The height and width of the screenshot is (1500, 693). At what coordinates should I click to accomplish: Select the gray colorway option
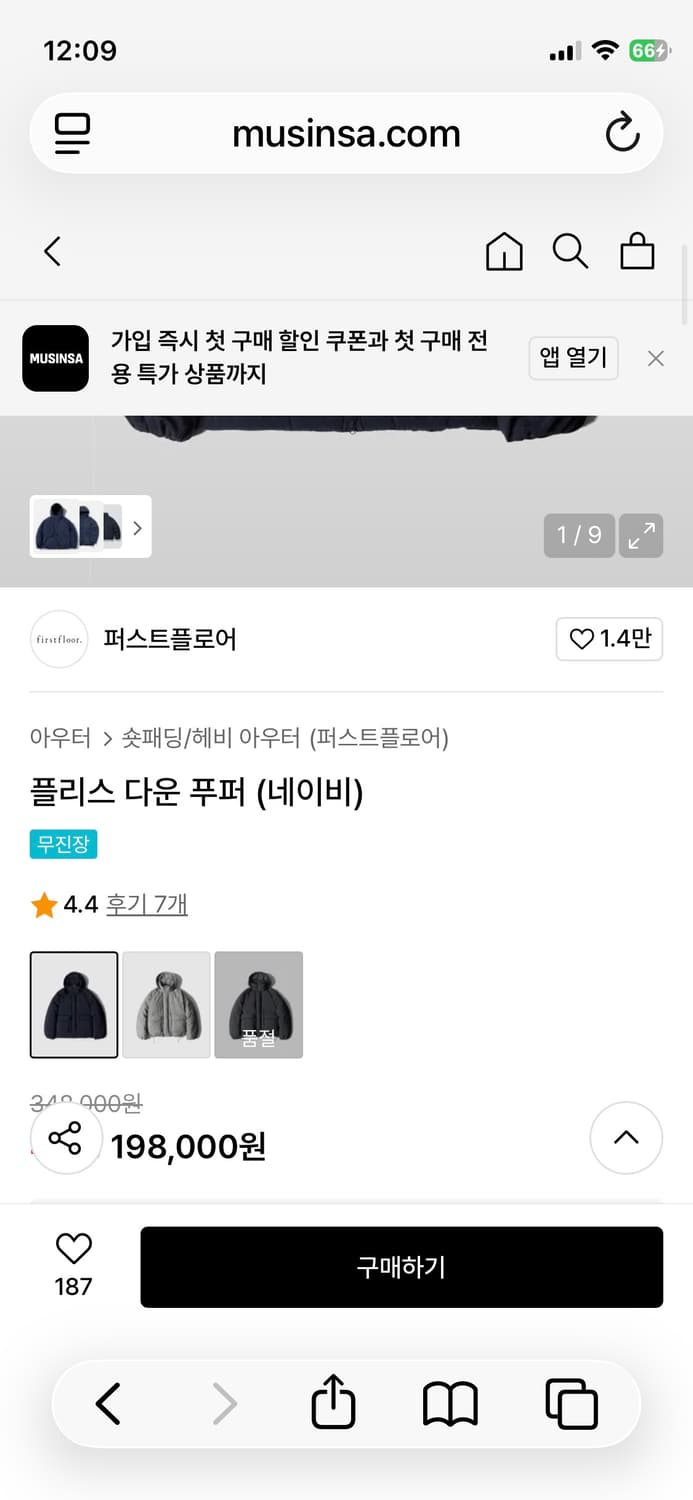point(166,1004)
